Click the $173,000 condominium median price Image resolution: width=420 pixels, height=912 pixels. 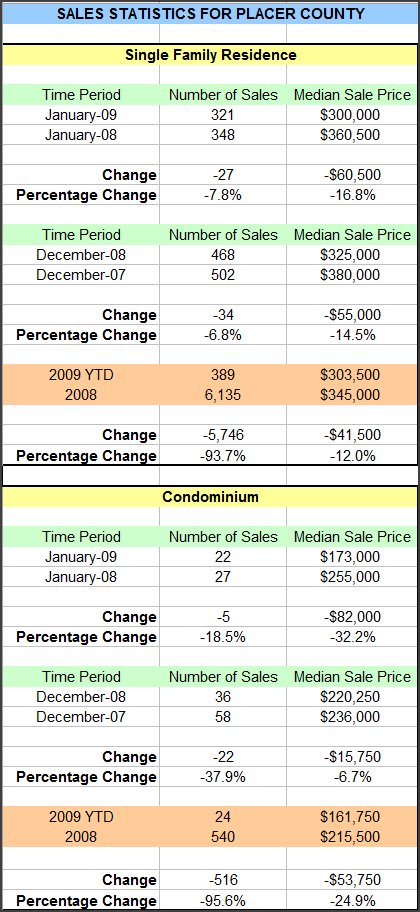point(351,557)
